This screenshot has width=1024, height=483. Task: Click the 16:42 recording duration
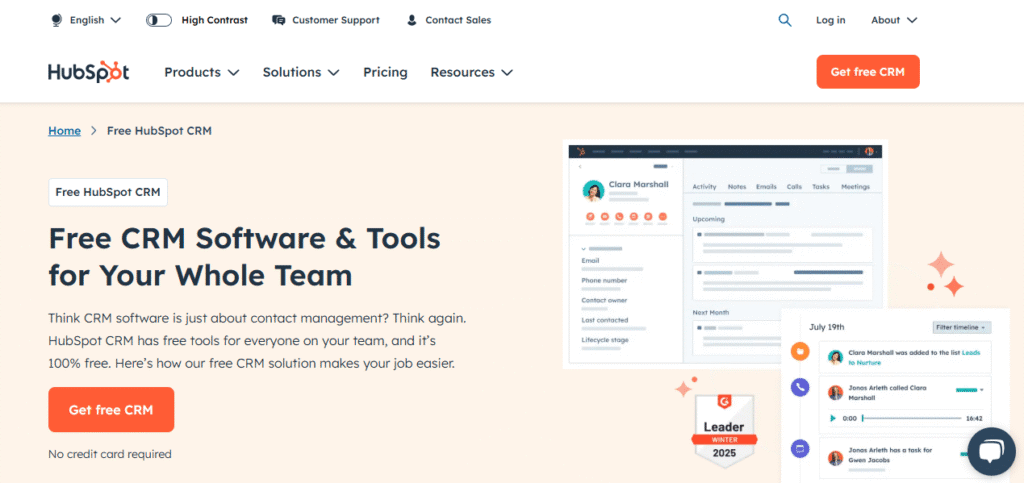(x=974, y=418)
